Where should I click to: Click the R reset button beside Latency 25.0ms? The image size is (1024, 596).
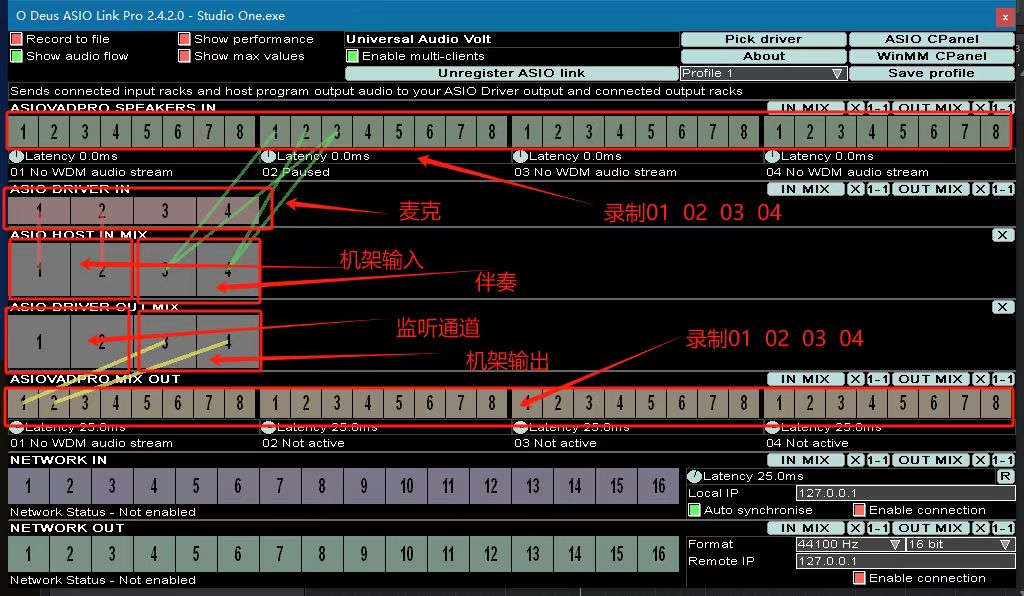tap(1005, 477)
